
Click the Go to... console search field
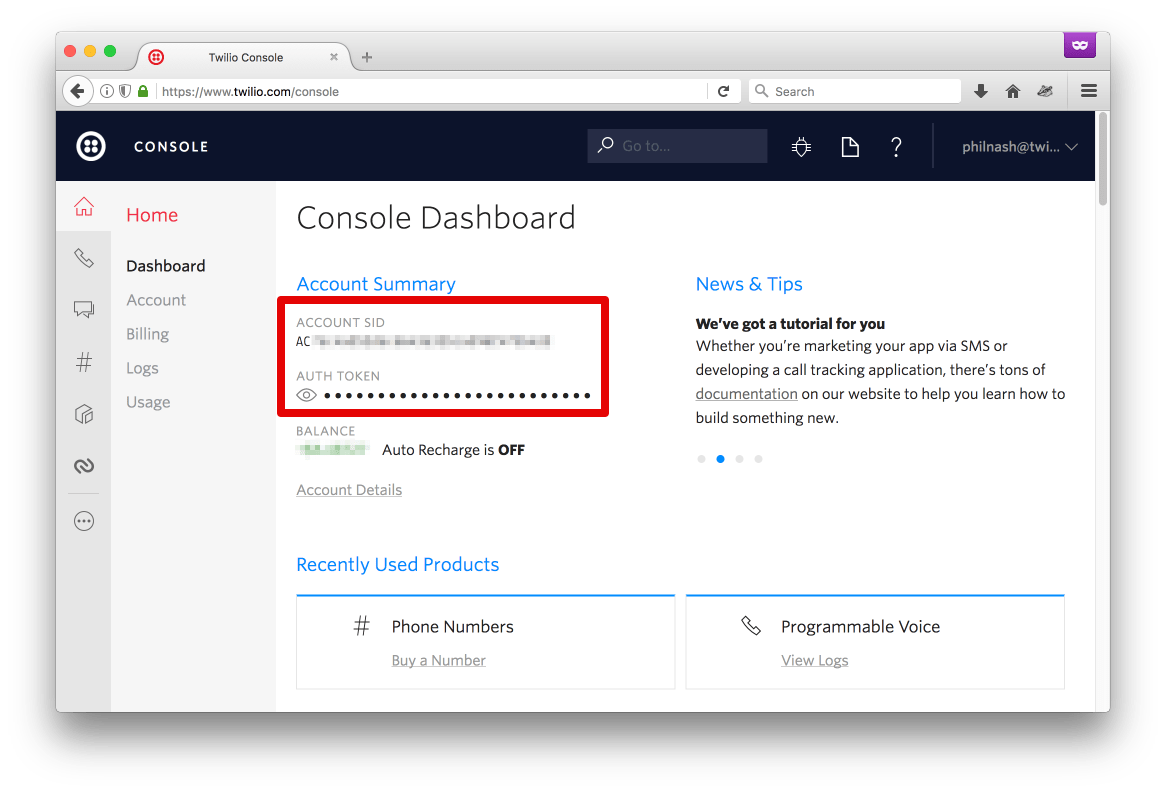(x=677, y=146)
